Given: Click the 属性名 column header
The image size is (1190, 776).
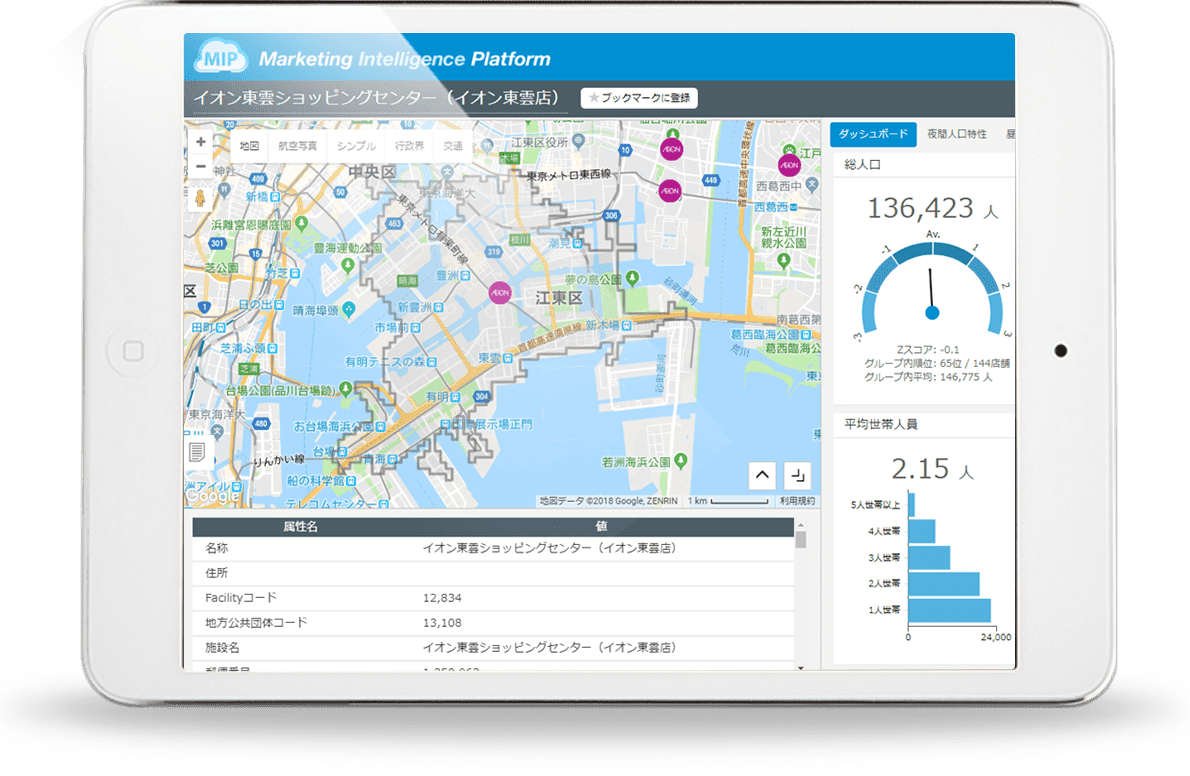Looking at the screenshot, I should point(300,527).
